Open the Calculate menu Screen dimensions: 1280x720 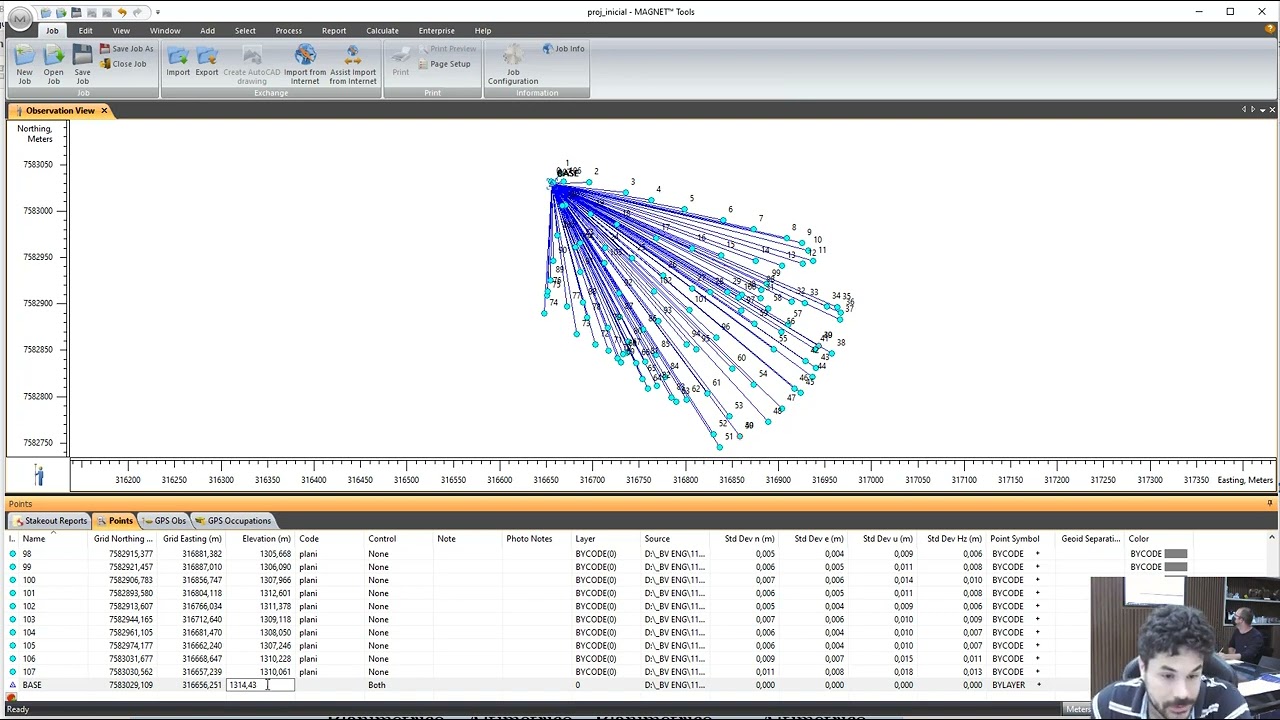(382, 30)
